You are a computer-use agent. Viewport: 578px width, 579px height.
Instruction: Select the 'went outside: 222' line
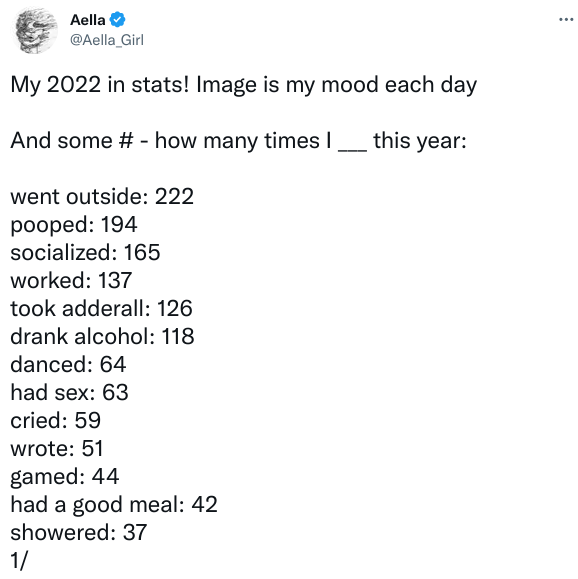click(102, 196)
